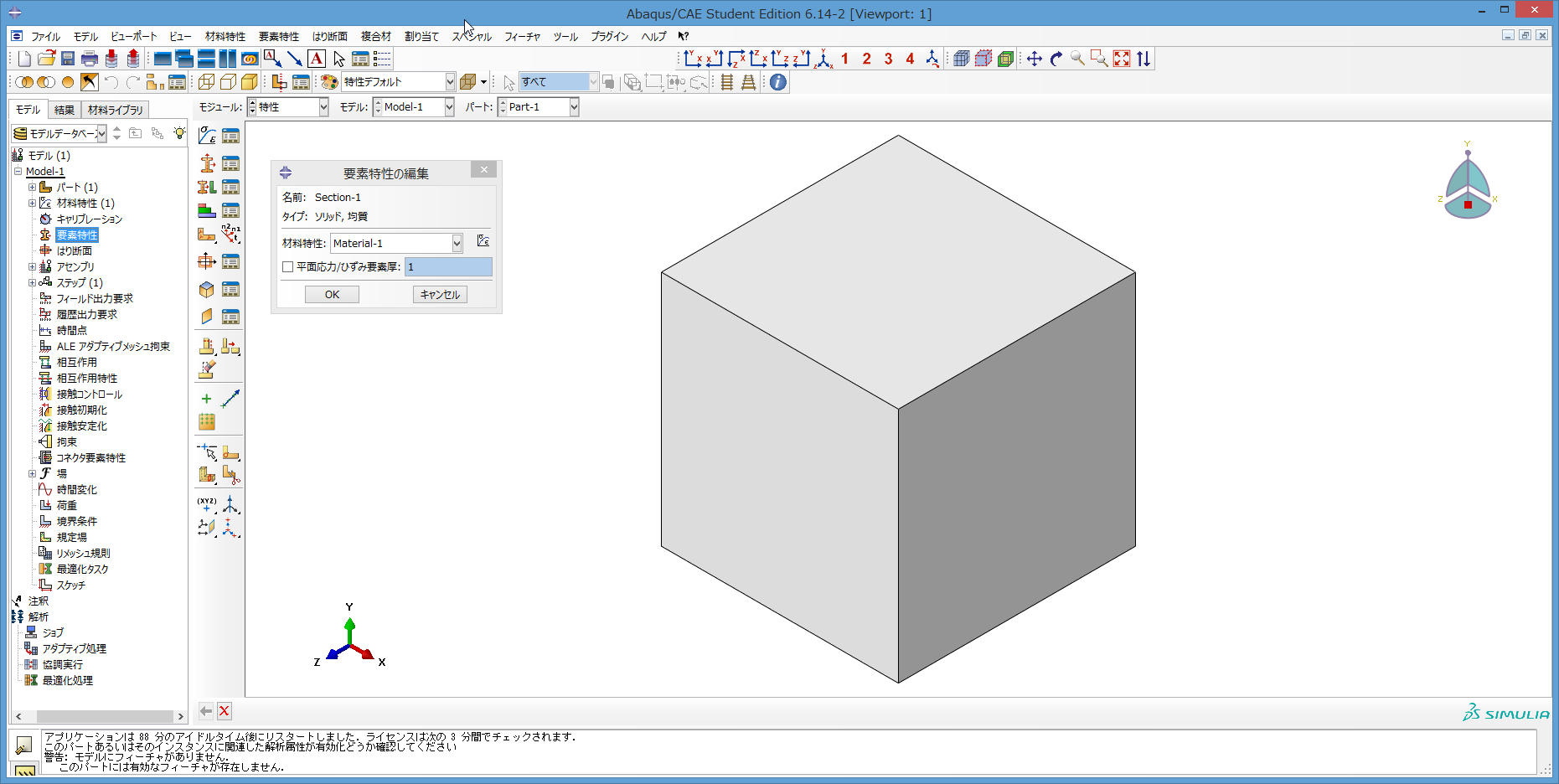Open the モデルデータベース tree dropdown
The width and height of the screenshot is (1559, 784).
coord(101,133)
